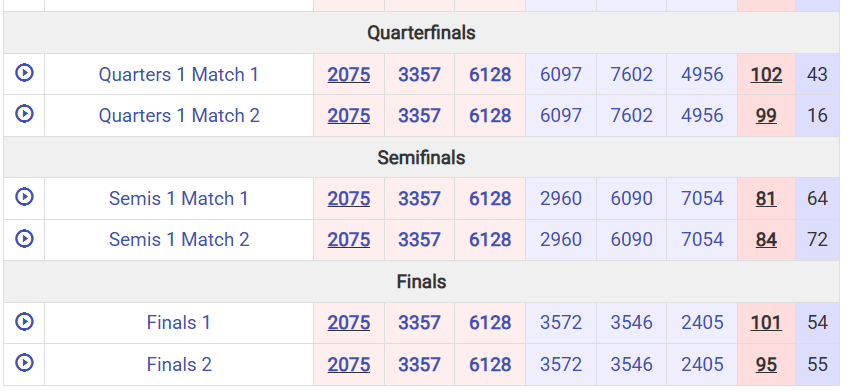Image resolution: width=847 pixels, height=391 pixels.
Task: Open team 2960 in Semis Match 1
Action: 561,199
